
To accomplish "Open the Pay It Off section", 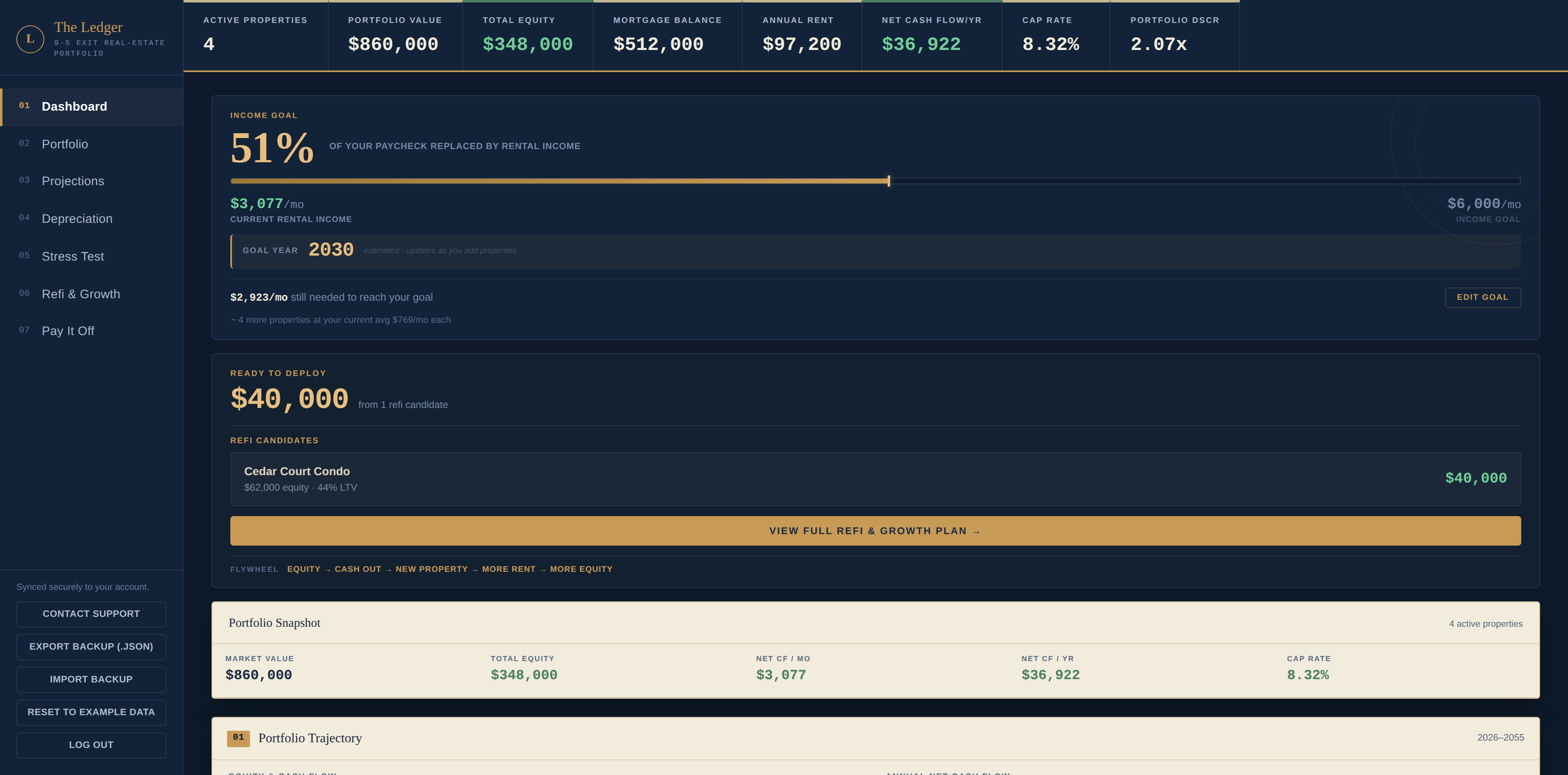I will (92, 331).
